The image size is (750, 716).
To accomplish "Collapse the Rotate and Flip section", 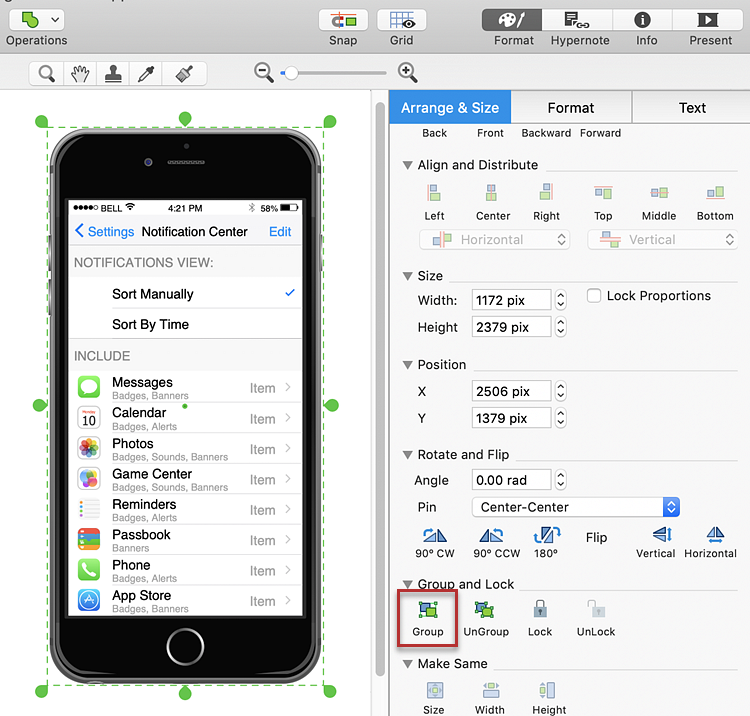I will tap(408, 455).
